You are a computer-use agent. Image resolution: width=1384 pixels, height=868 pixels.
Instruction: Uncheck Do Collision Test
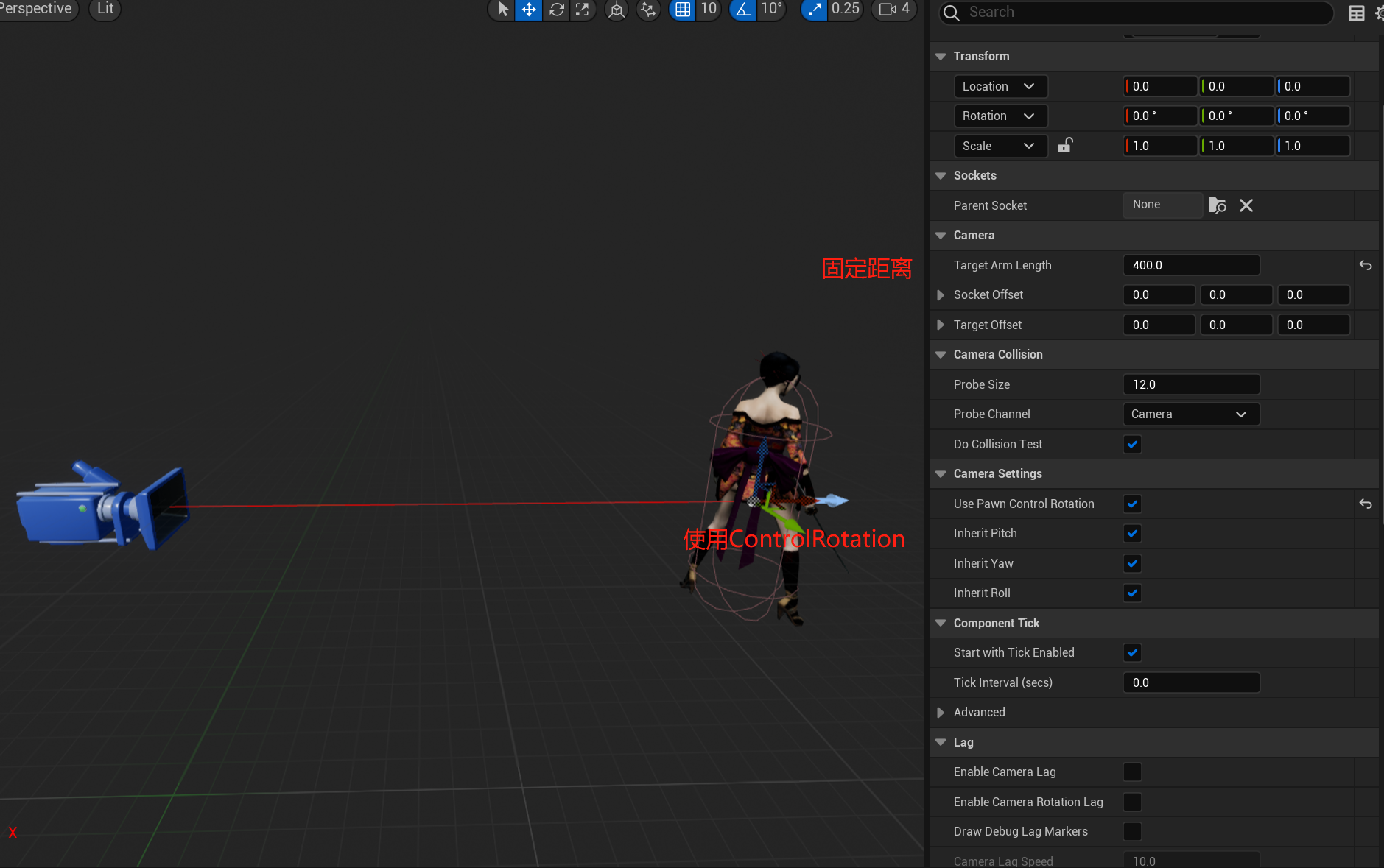pos(1132,444)
